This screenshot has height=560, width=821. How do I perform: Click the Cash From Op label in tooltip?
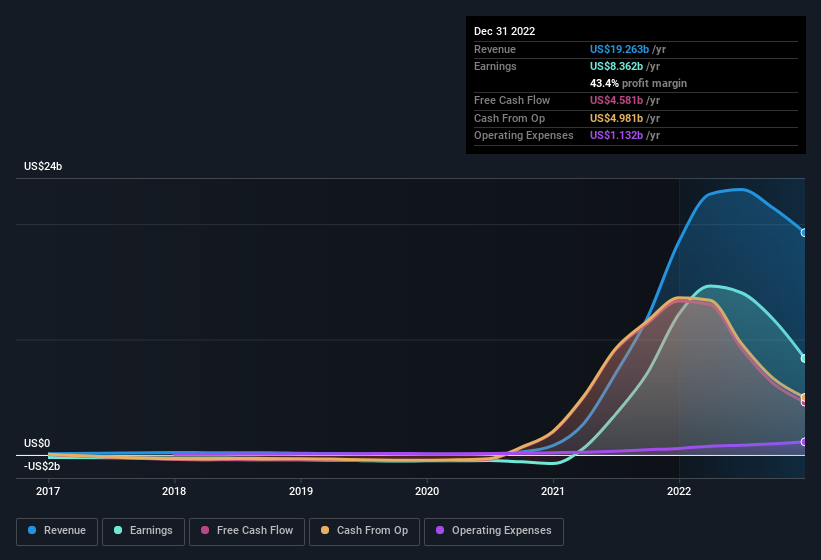[509, 118]
